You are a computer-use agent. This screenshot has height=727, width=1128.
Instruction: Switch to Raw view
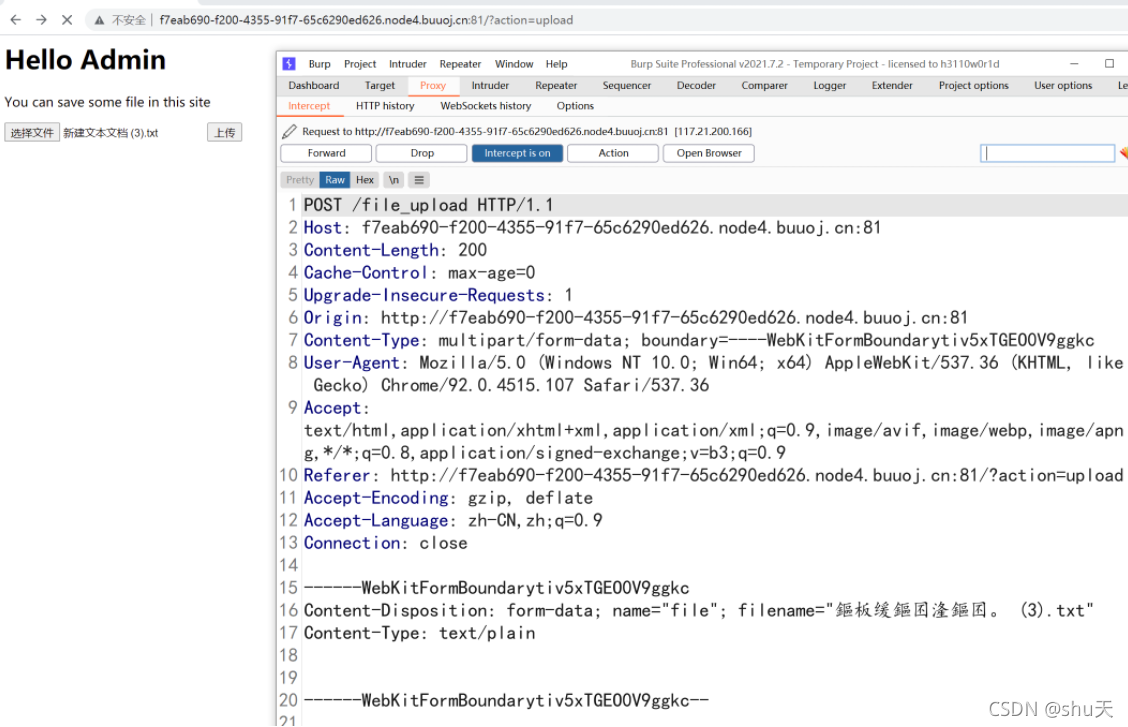335,180
